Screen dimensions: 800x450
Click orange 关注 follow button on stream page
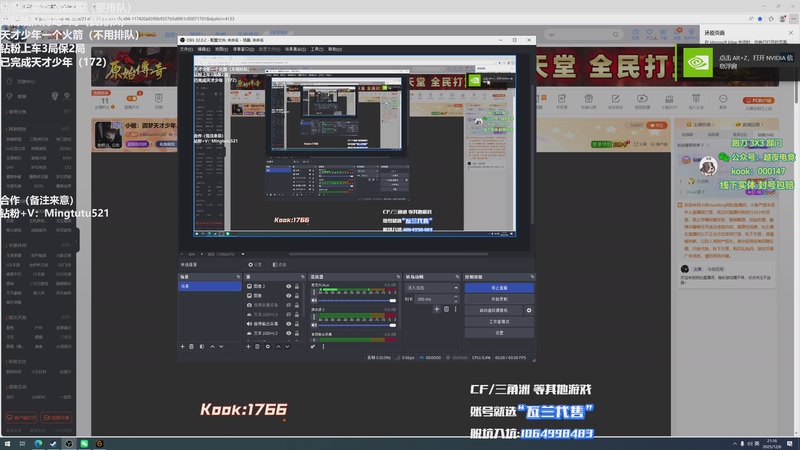pos(657,125)
